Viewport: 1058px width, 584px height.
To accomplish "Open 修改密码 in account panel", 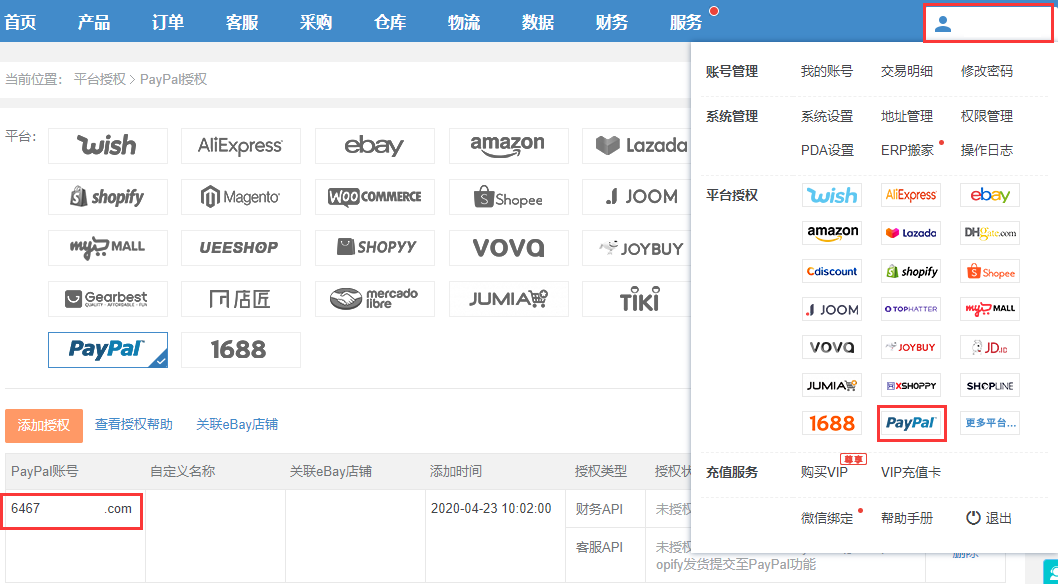I will [986, 71].
